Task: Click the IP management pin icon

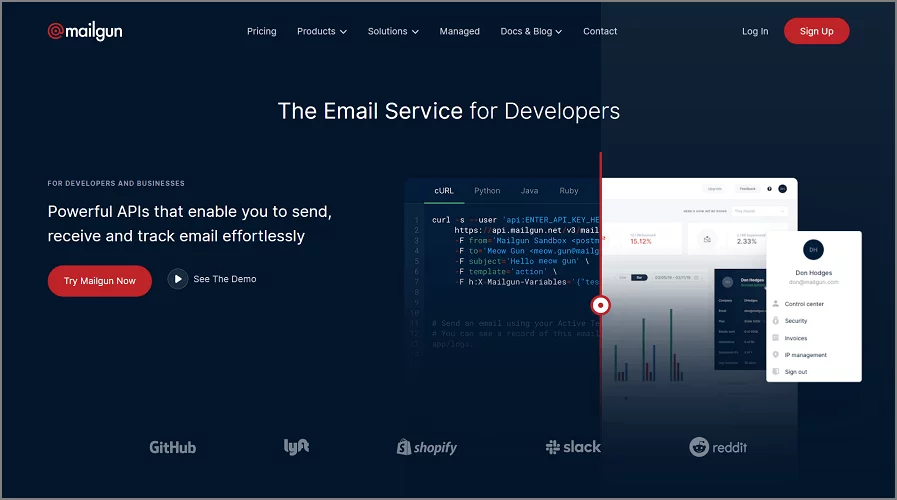Action: [776, 355]
